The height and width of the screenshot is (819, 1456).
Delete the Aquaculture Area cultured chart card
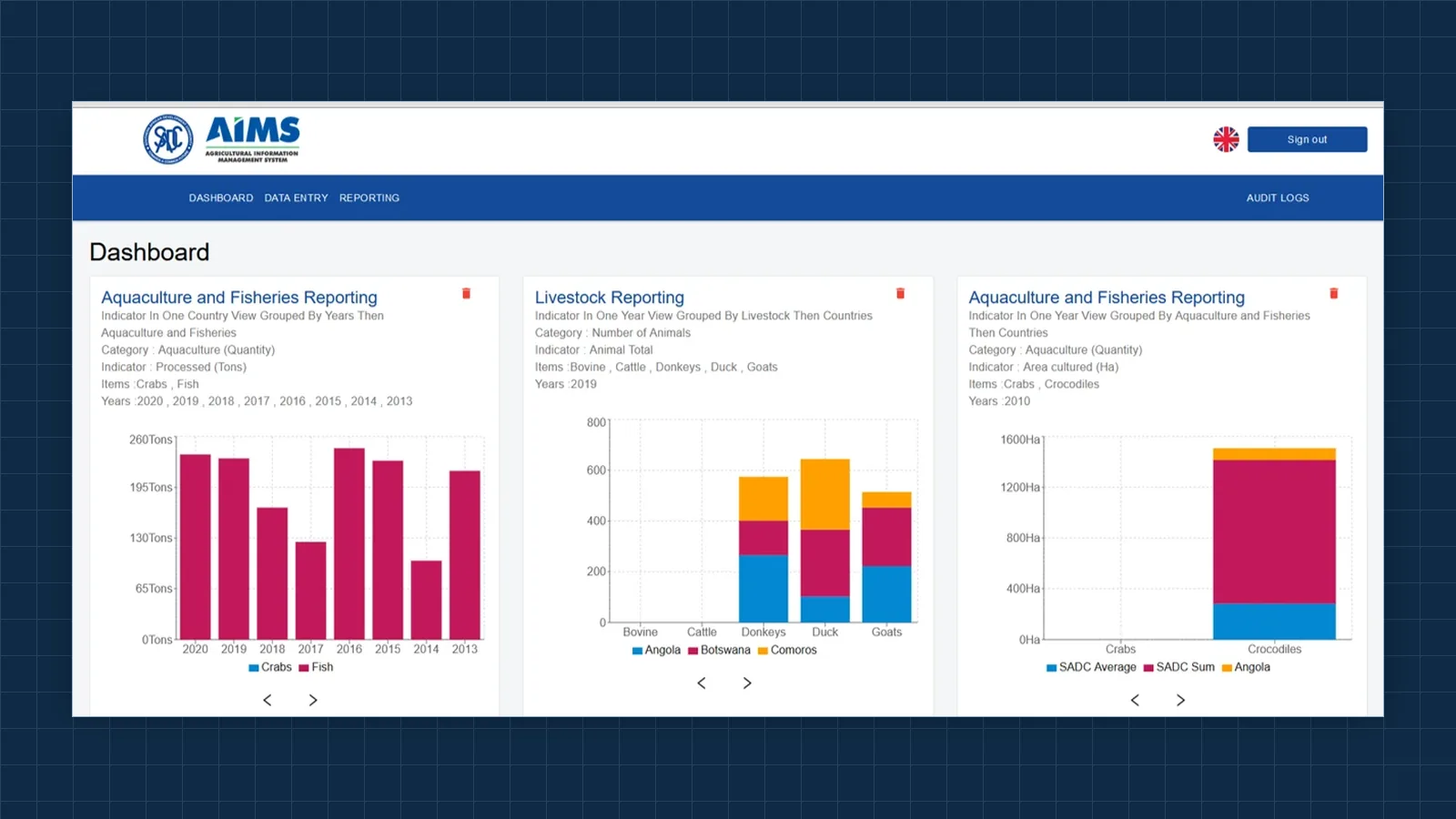pos(1334,293)
